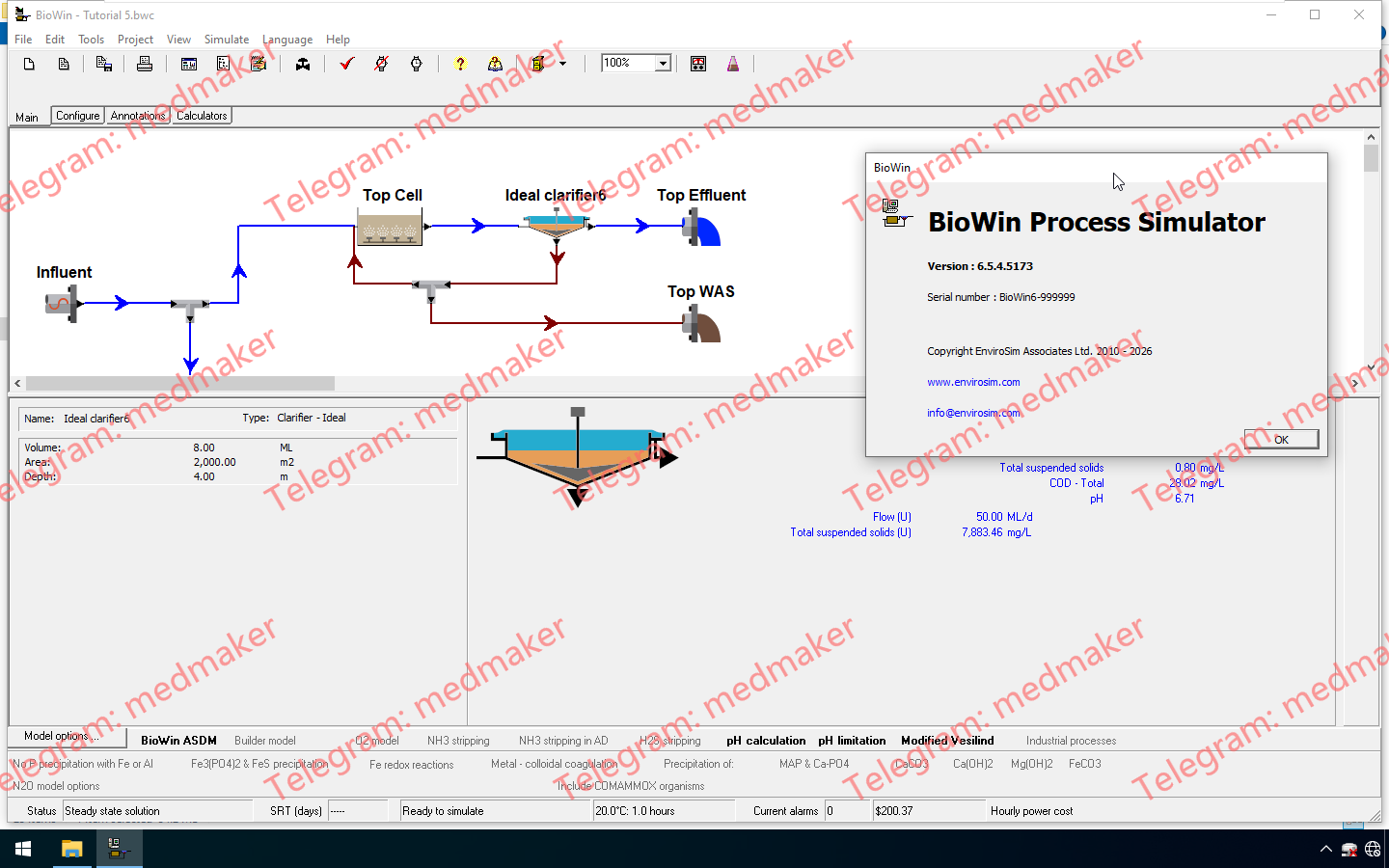Click the BioWin taskbar button
The width and height of the screenshot is (1389, 868).
pyautogui.click(x=119, y=849)
